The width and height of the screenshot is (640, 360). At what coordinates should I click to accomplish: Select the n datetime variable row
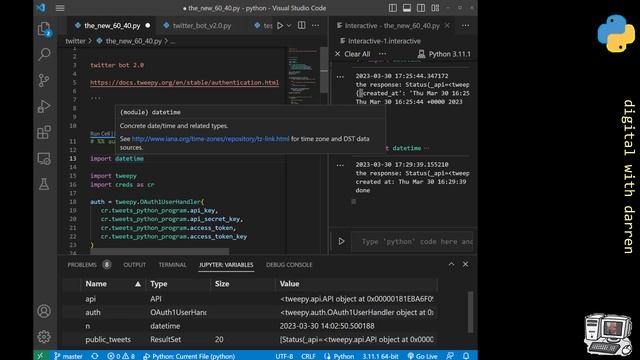click(x=250, y=326)
